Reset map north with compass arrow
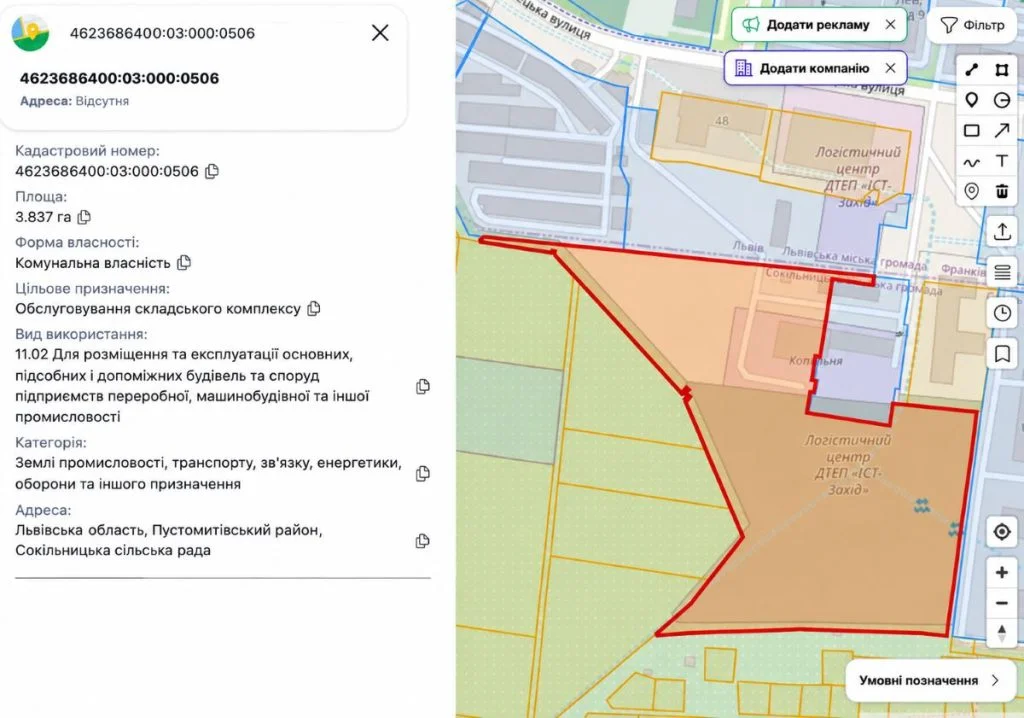The image size is (1024, 718). [x=1002, y=632]
